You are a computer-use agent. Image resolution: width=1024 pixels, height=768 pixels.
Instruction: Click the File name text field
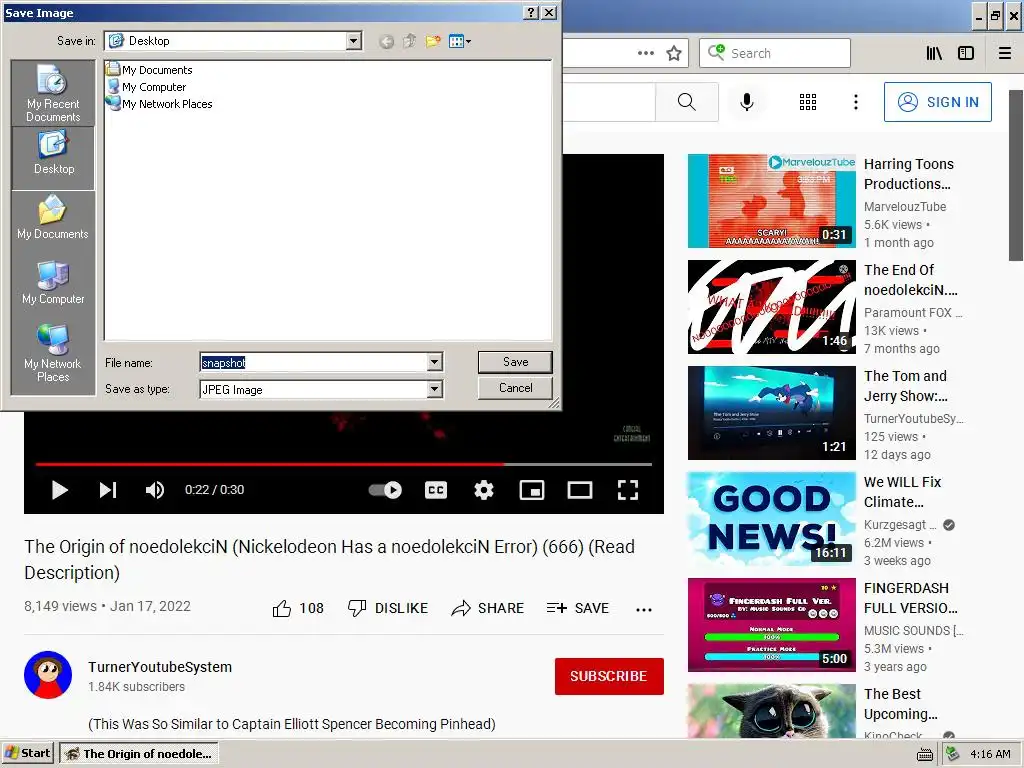coord(313,362)
